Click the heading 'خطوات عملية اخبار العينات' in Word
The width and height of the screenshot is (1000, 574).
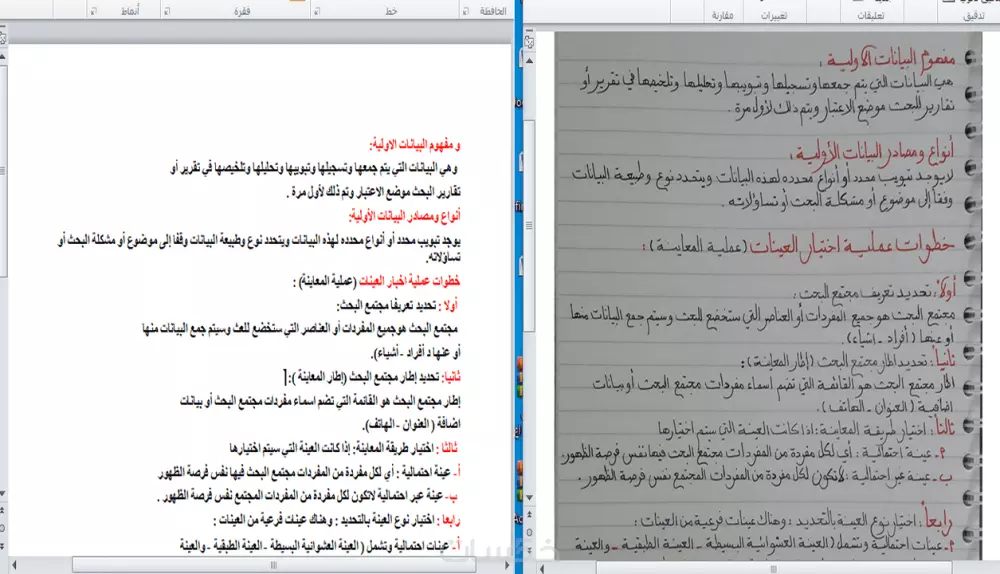coord(409,281)
